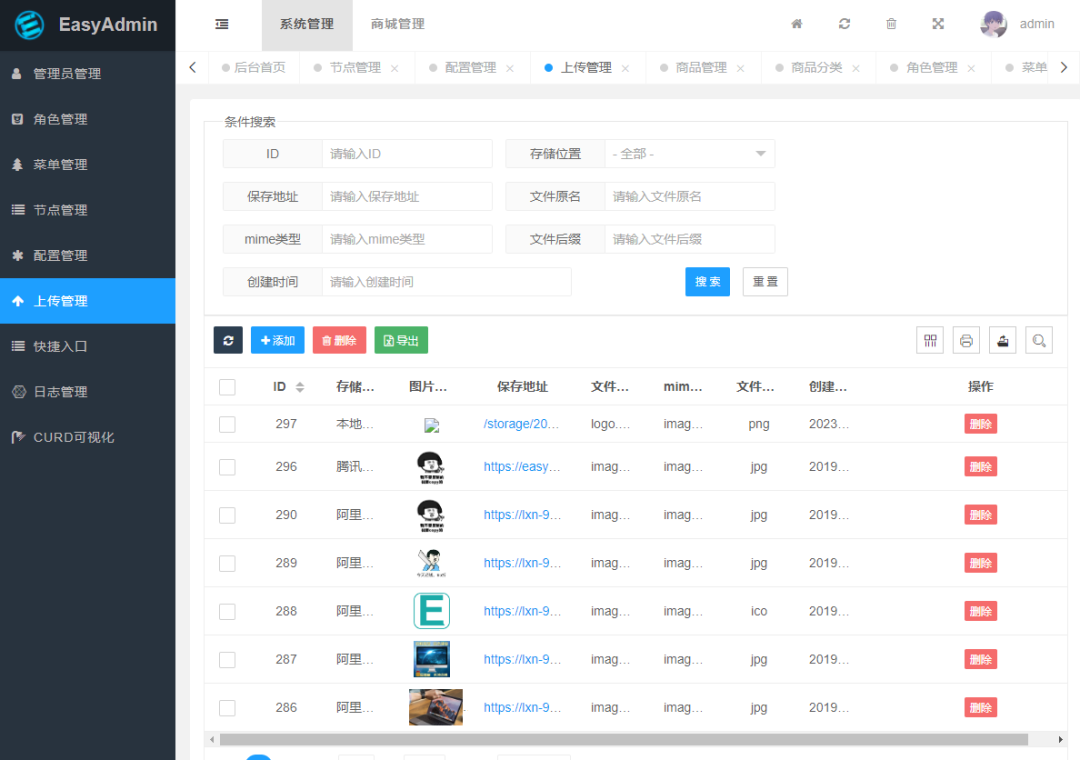Screen dimensions: 1080x760
Task: Click the 请输入ID input field
Action: click(x=407, y=153)
